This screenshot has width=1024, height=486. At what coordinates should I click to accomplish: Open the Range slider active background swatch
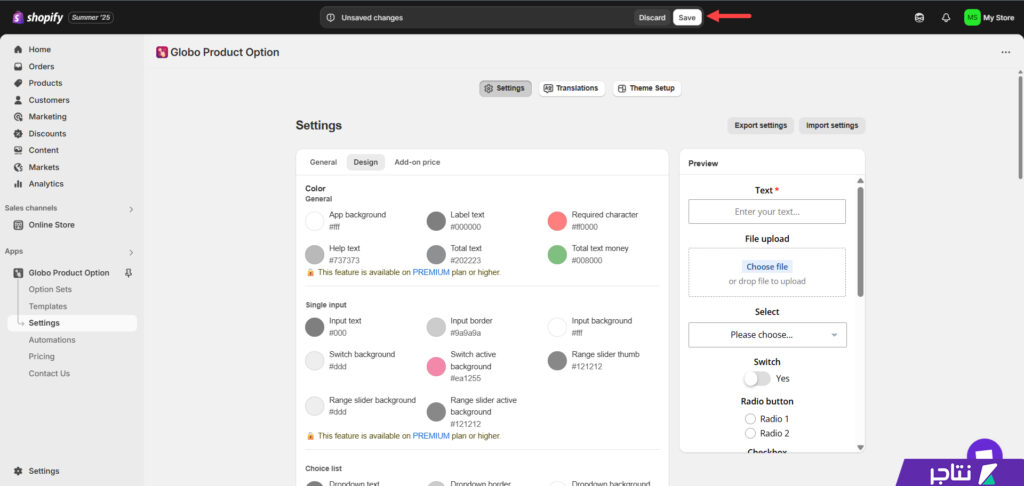(x=436, y=412)
